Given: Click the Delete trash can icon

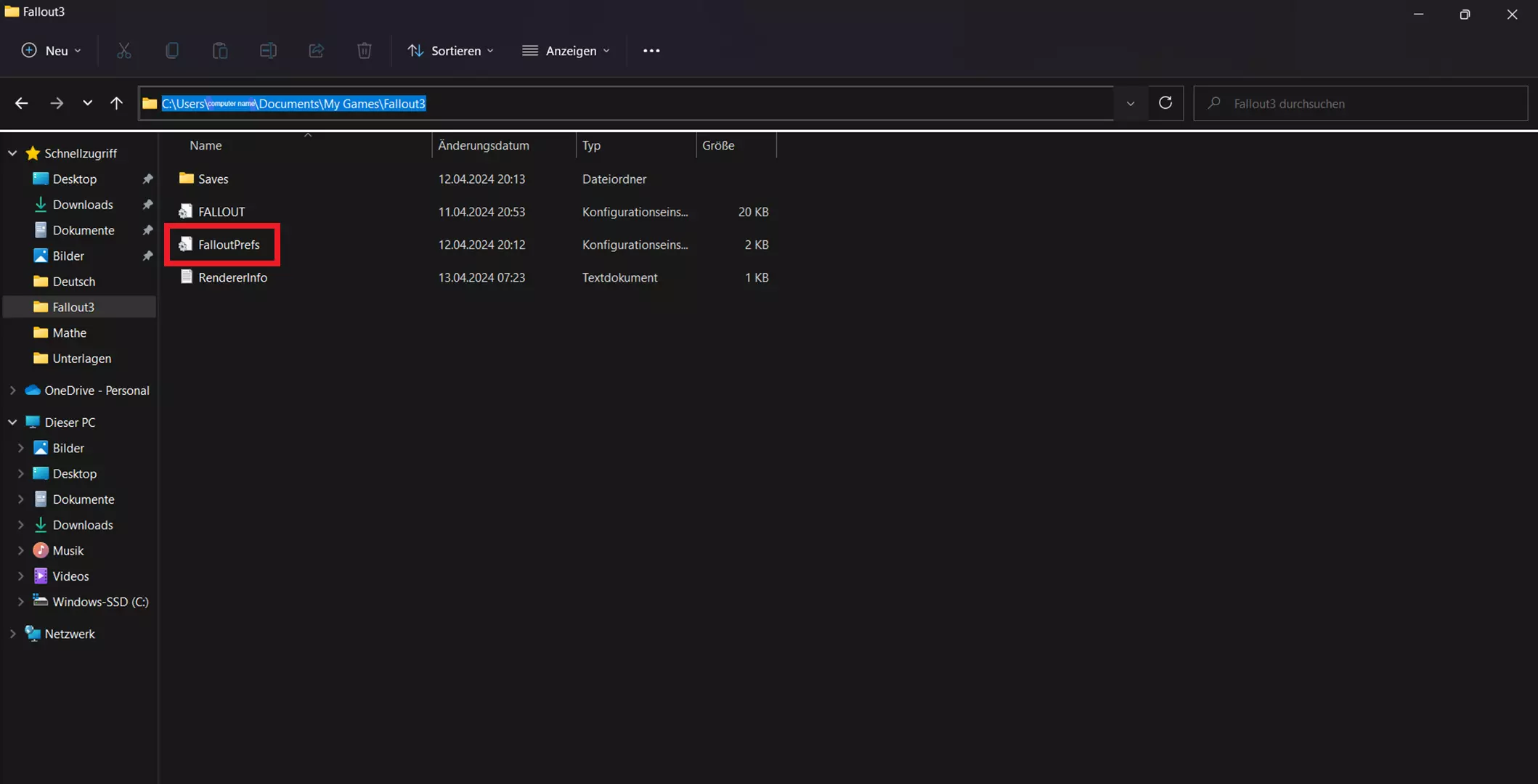Looking at the screenshot, I should pos(365,51).
